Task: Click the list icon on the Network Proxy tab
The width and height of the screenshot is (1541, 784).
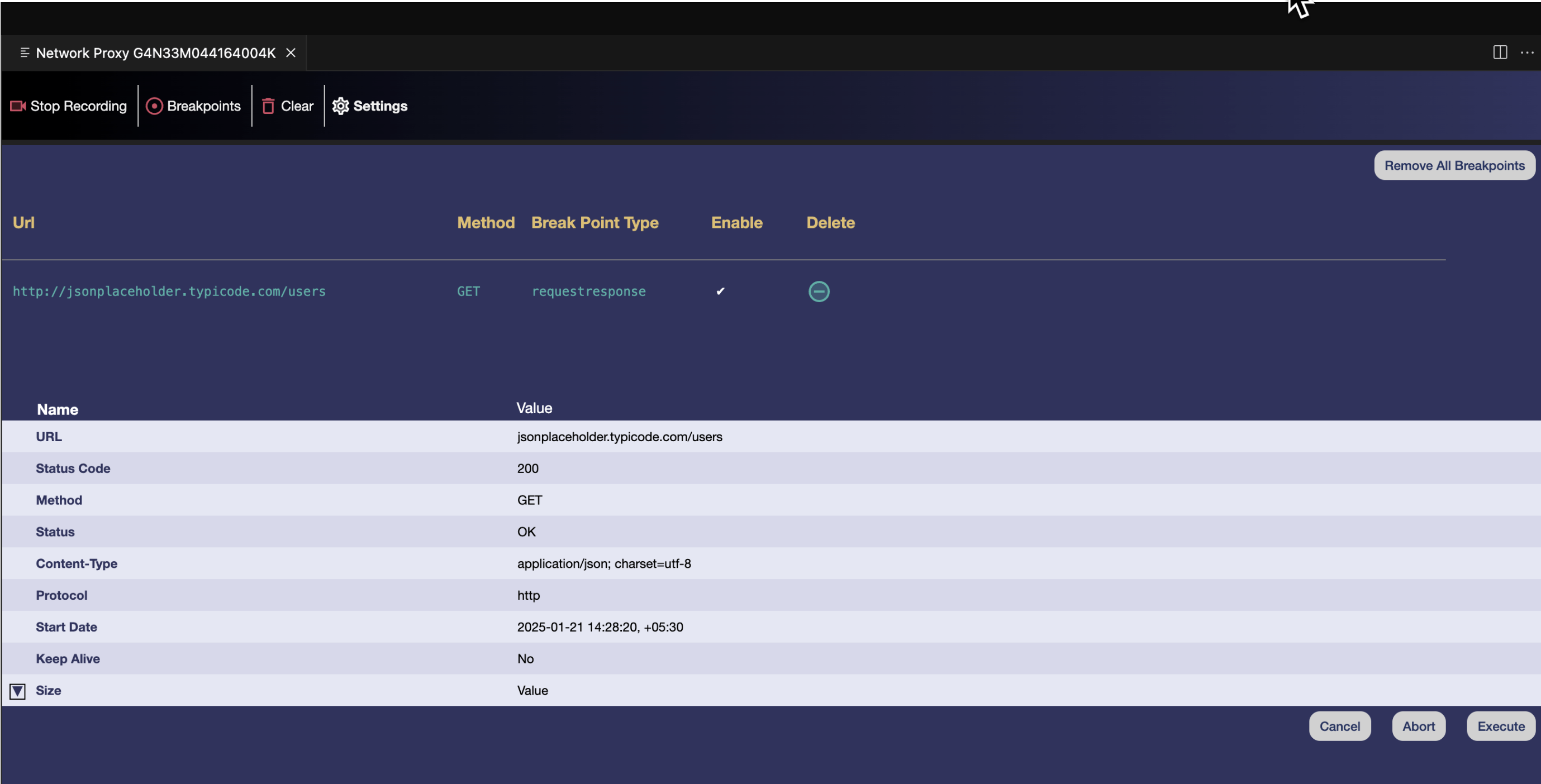Action: (x=25, y=52)
